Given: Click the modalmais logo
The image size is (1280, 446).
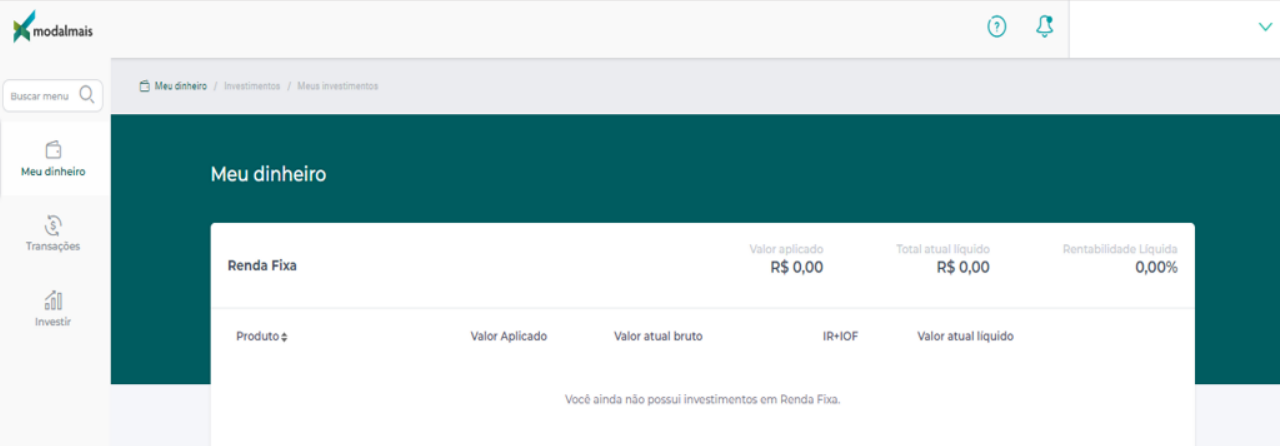Looking at the screenshot, I should click(53, 27).
